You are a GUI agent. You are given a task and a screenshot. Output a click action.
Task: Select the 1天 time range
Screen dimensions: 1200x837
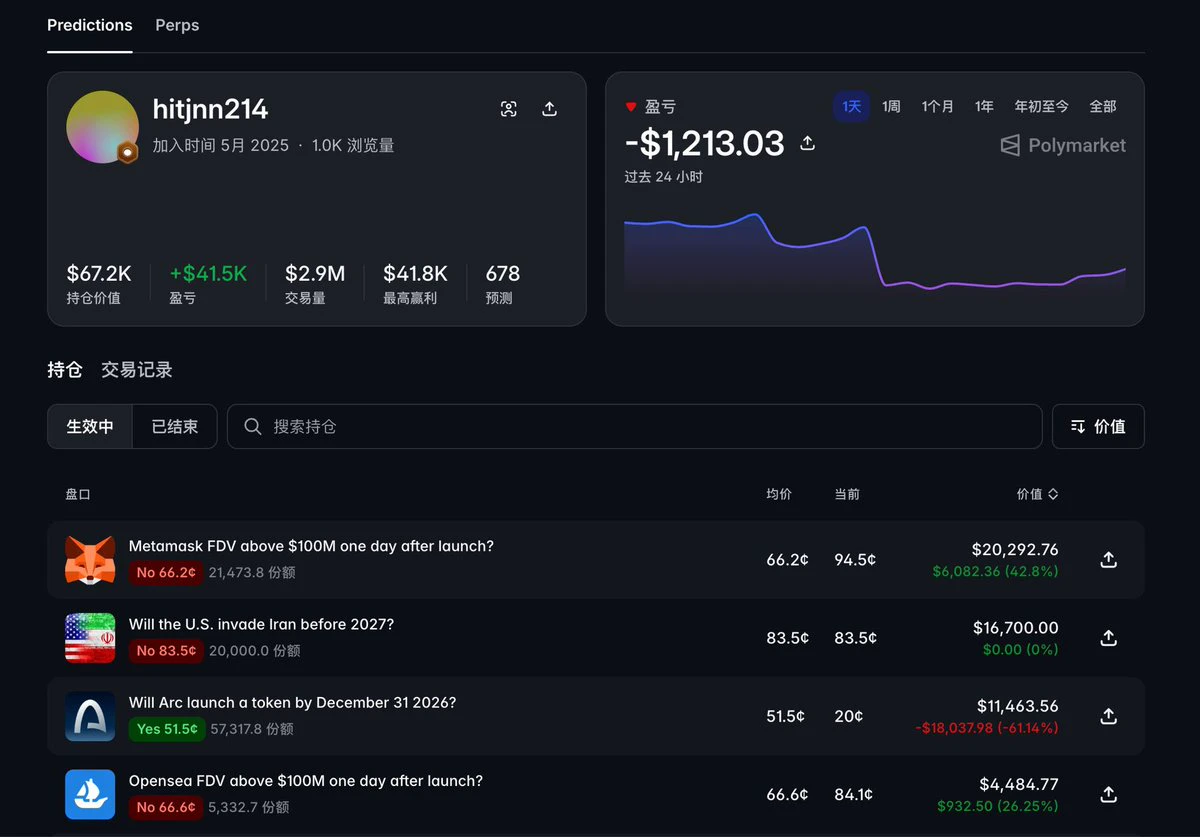coord(852,106)
